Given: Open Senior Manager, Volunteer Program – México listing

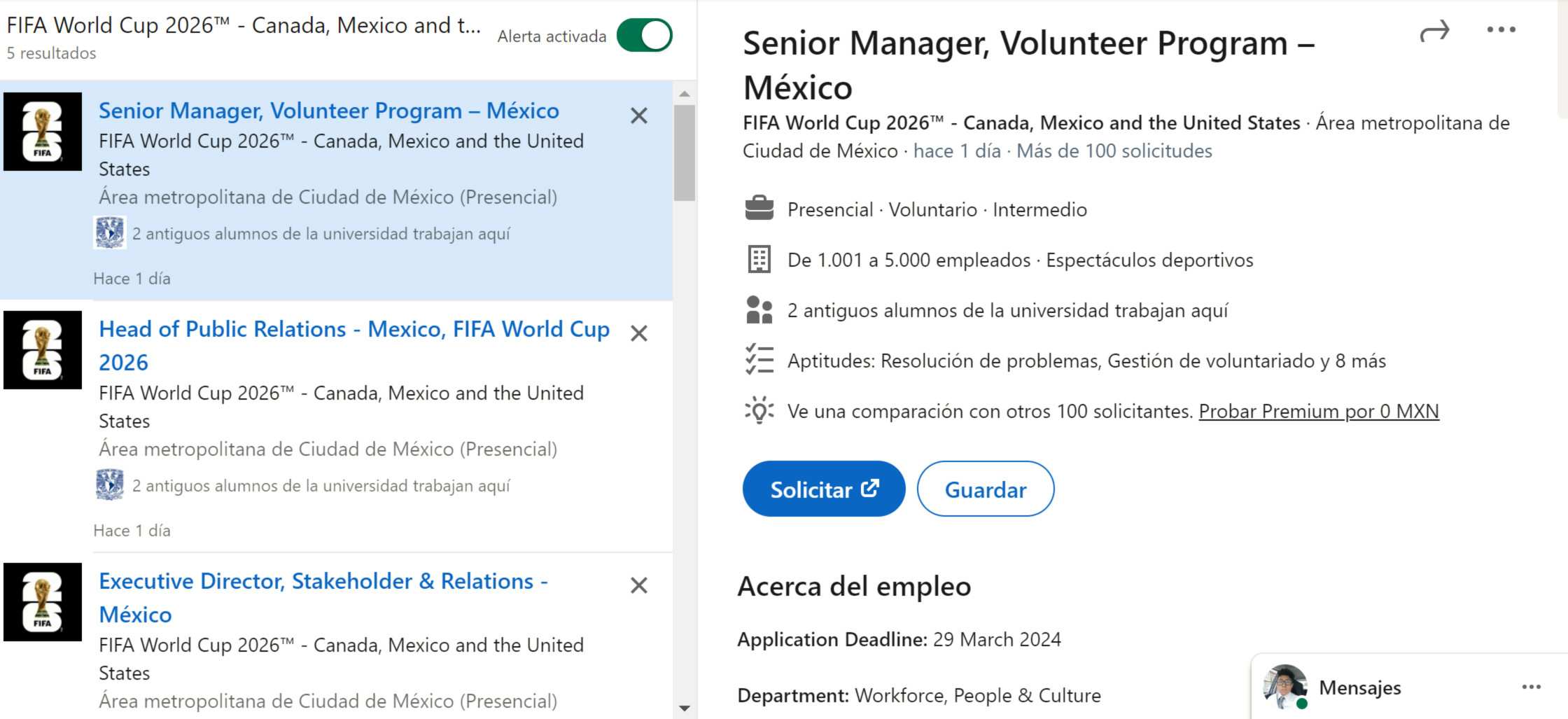Looking at the screenshot, I should pos(329,111).
